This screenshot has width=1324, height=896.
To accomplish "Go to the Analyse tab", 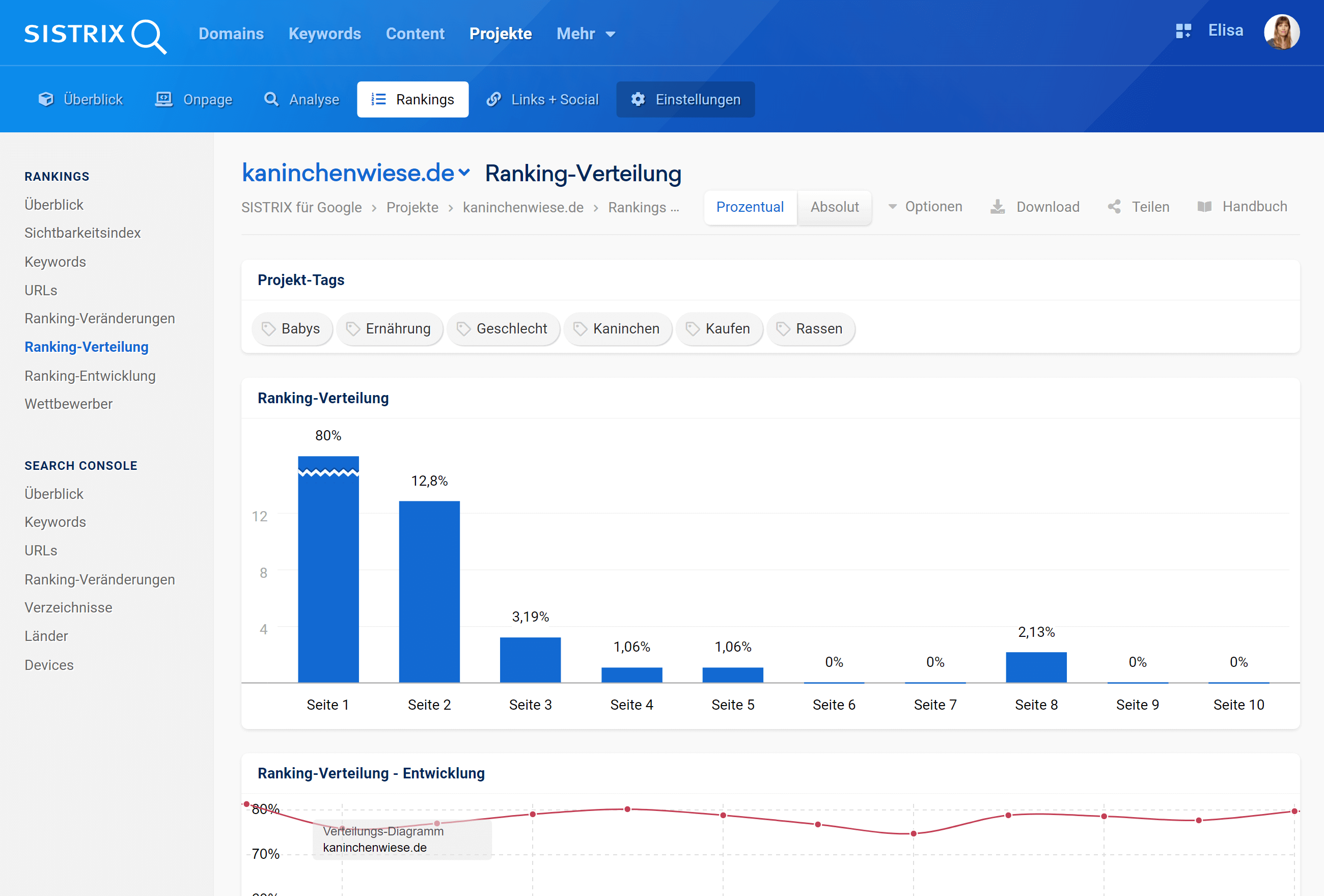I will 302,99.
